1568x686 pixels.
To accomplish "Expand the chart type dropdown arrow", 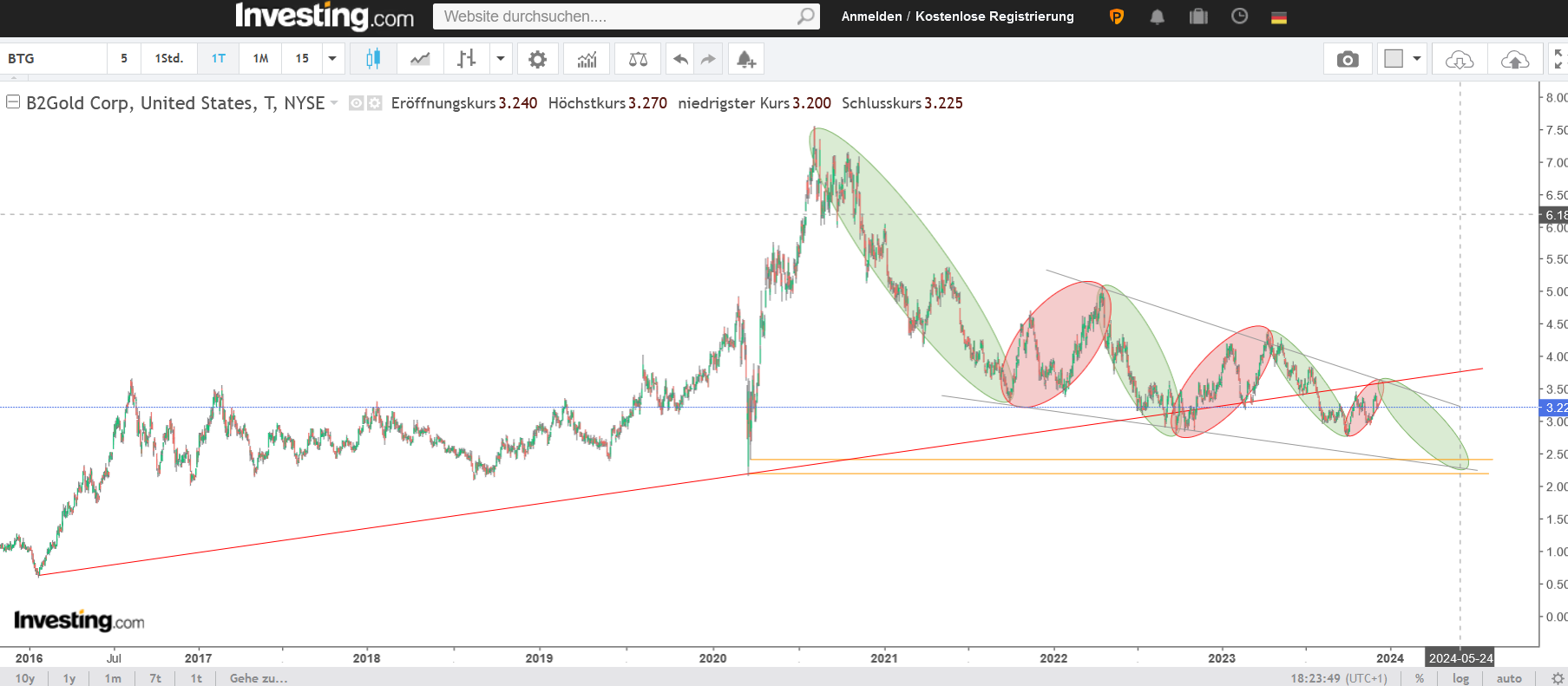I will click(501, 59).
